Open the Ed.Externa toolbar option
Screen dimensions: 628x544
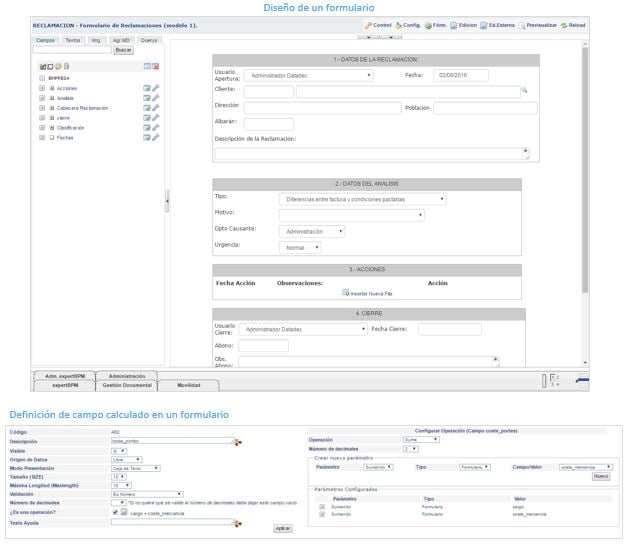pyautogui.click(x=497, y=25)
